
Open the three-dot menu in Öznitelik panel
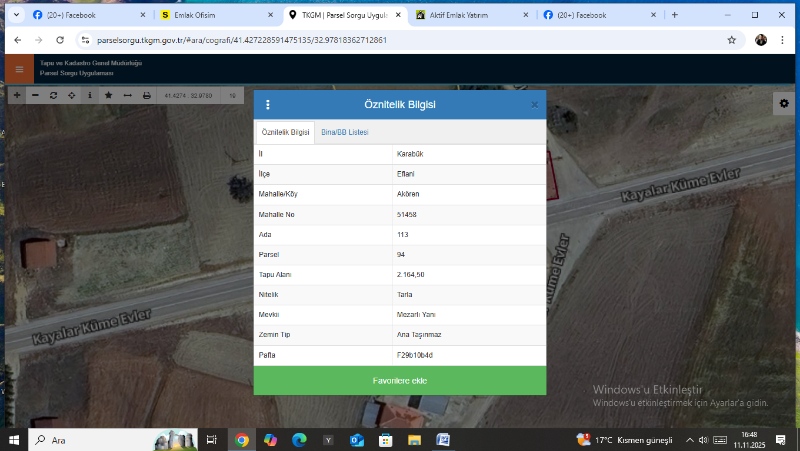click(x=268, y=104)
